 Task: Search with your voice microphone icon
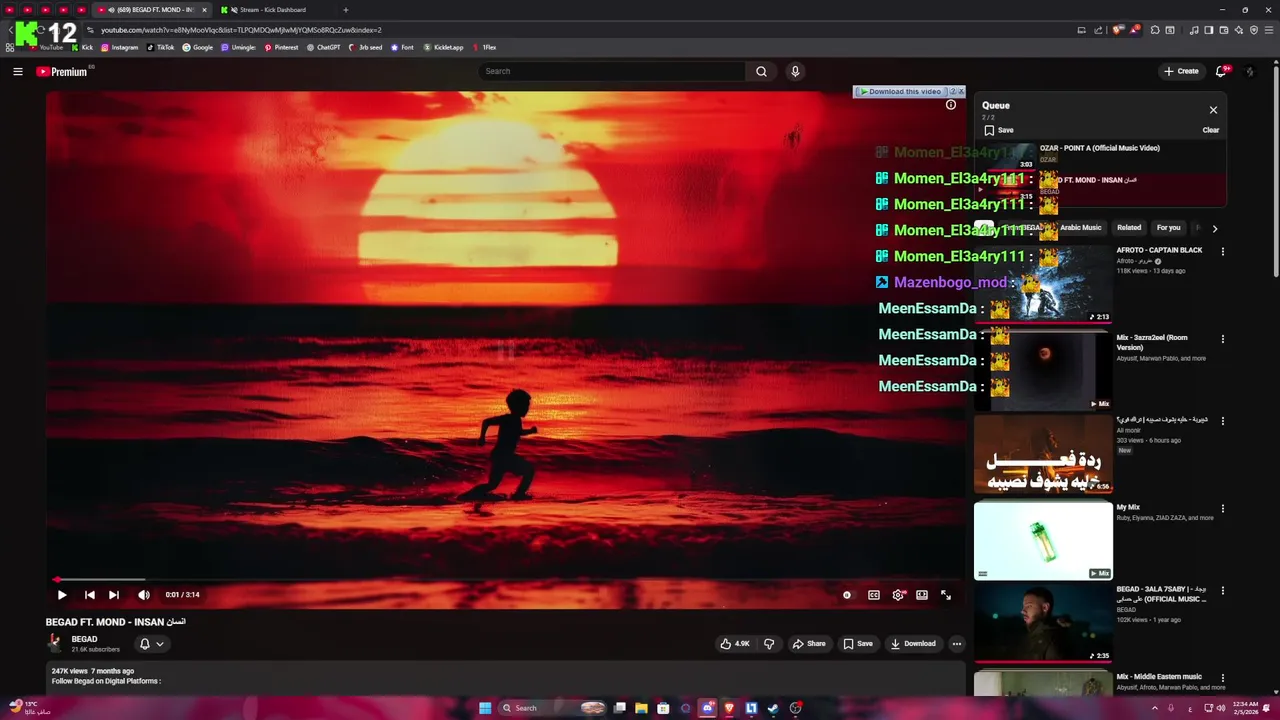pyautogui.click(x=795, y=71)
